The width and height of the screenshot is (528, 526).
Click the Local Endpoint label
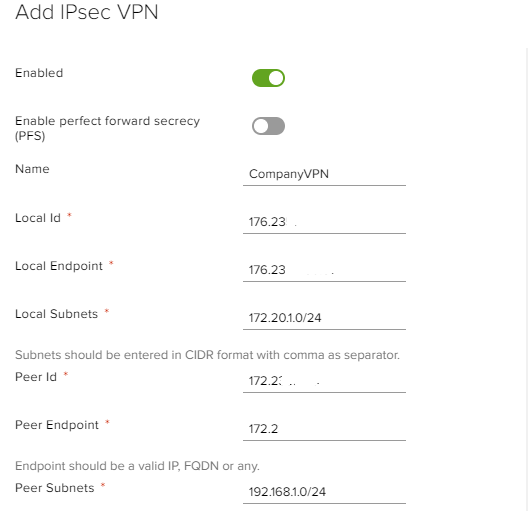59,266
